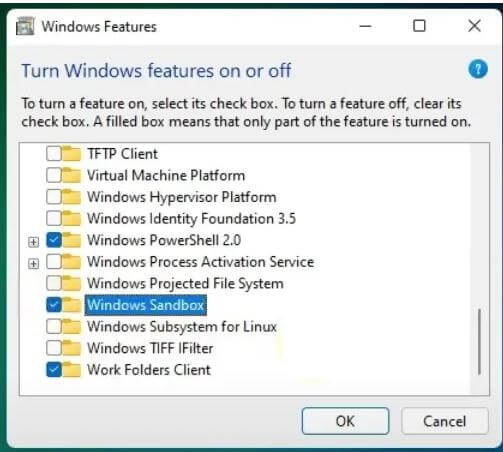Turn on Windows Hypervisor Platform checkbox
Image resolution: width=503 pixels, height=452 pixels.
point(54,197)
